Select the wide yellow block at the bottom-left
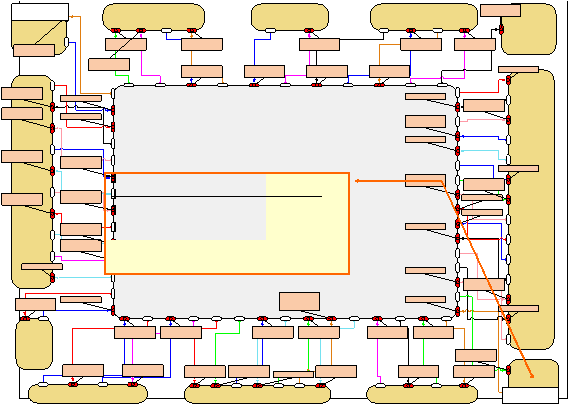569x405 pixels. point(88,394)
